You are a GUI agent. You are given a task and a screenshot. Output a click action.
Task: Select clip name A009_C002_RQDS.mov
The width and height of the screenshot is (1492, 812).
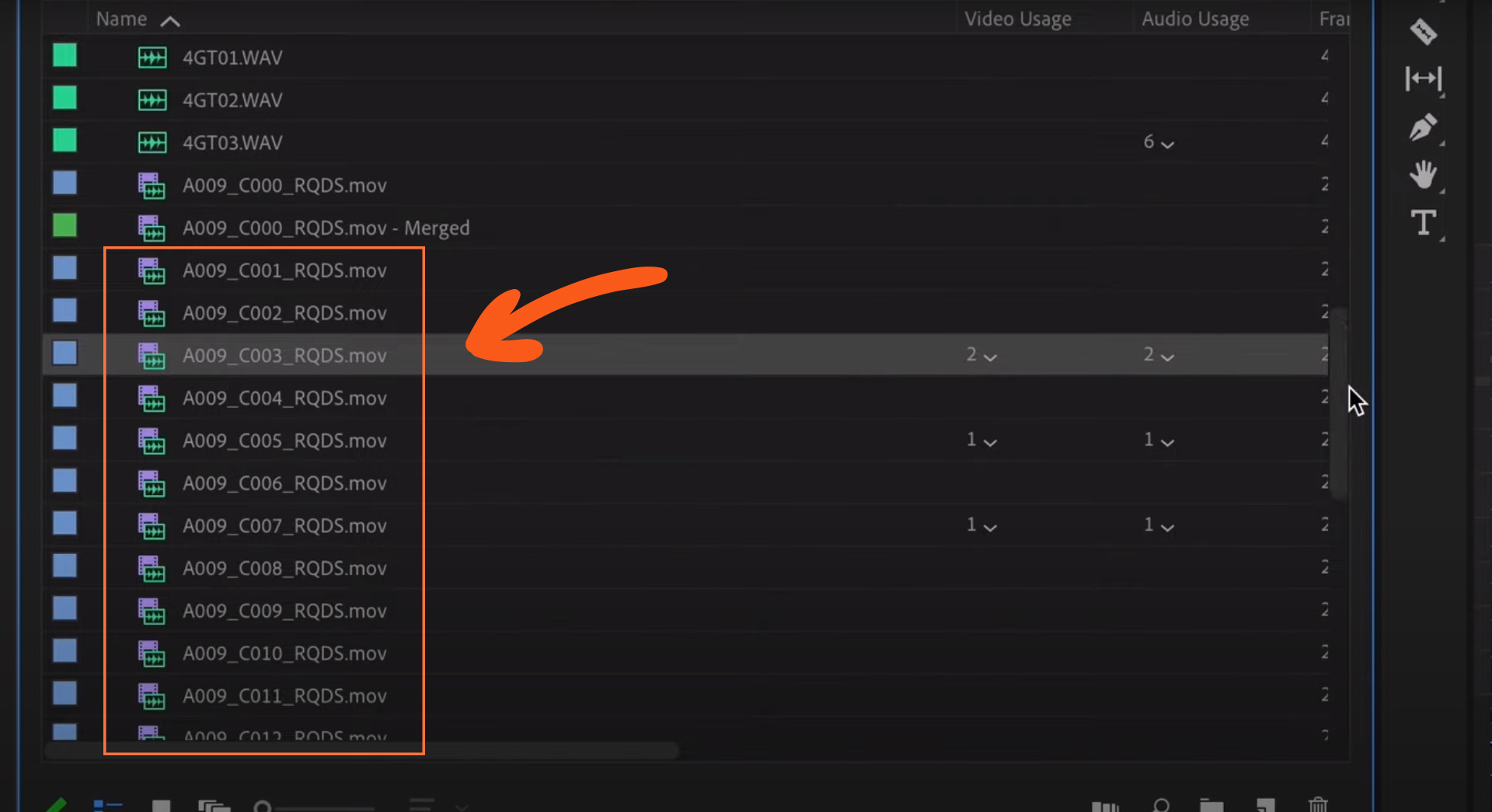pos(284,313)
